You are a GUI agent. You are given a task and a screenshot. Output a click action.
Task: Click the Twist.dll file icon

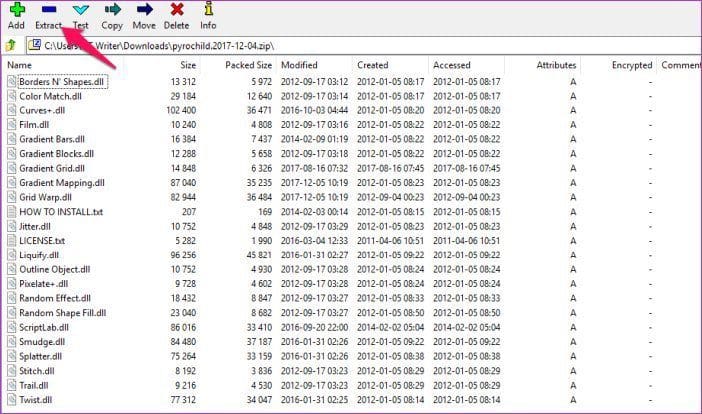[x=12, y=400]
